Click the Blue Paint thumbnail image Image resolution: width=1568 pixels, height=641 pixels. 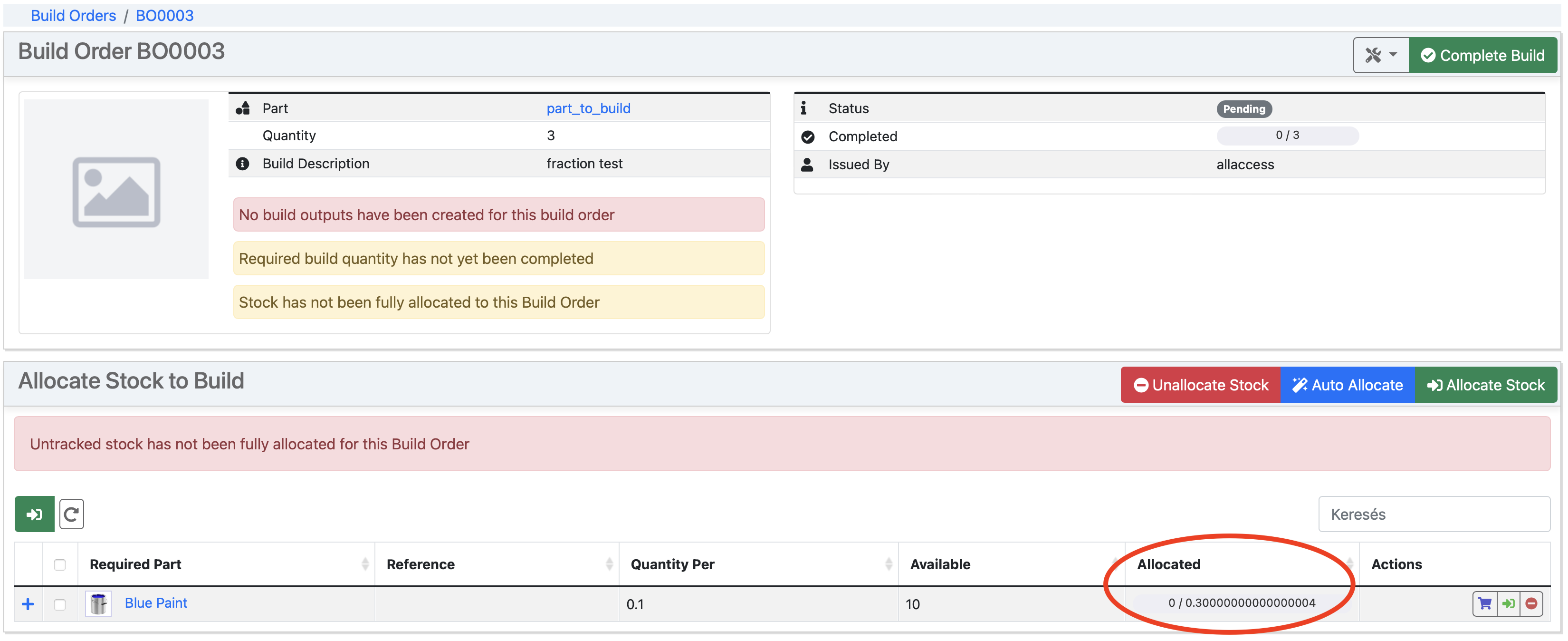(x=98, y=603)
